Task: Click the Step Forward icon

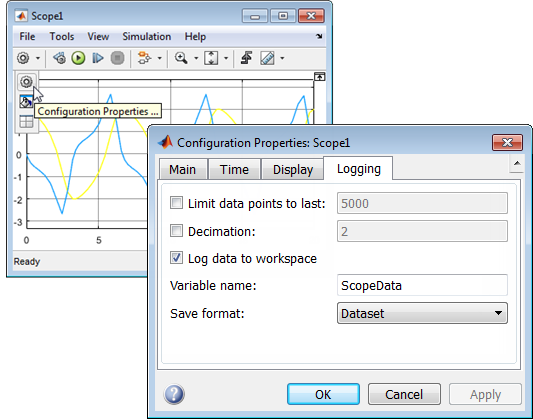Action: [x=98, y=58]
